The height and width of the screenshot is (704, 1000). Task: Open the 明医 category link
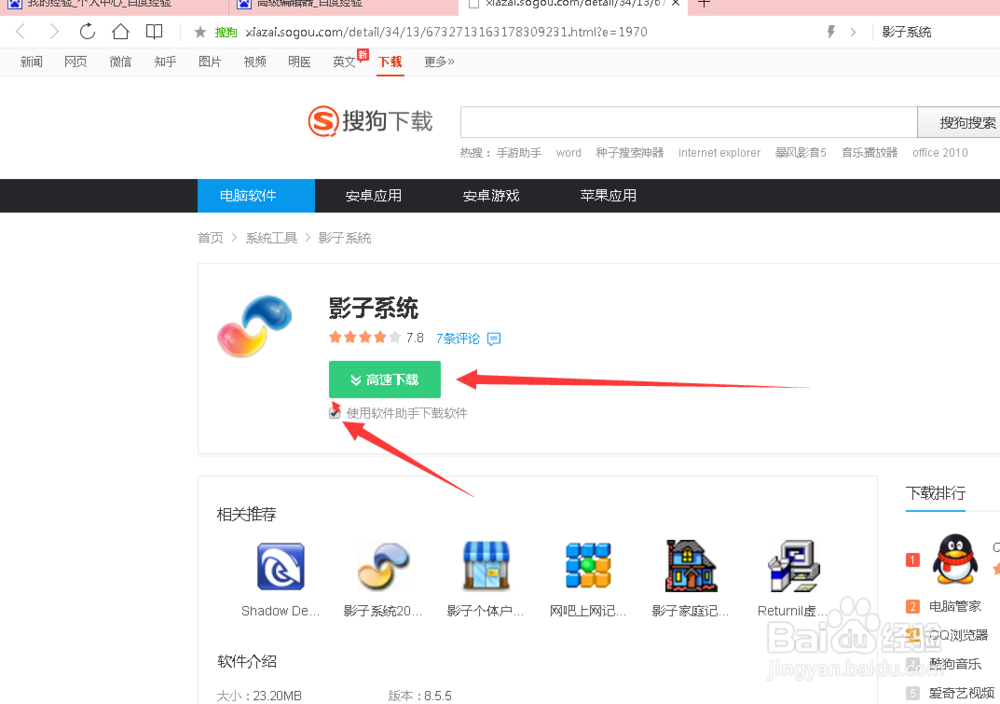coord(299,62)
